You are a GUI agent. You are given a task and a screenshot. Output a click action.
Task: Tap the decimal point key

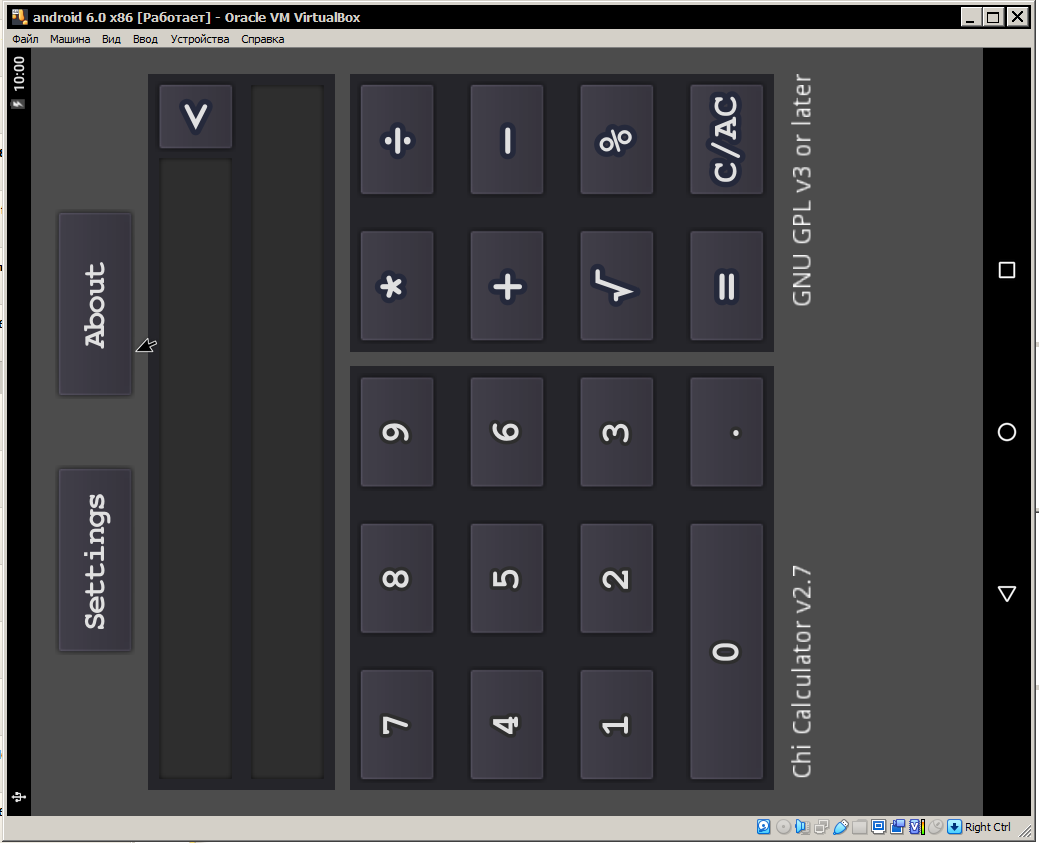[x=726, y=432]
